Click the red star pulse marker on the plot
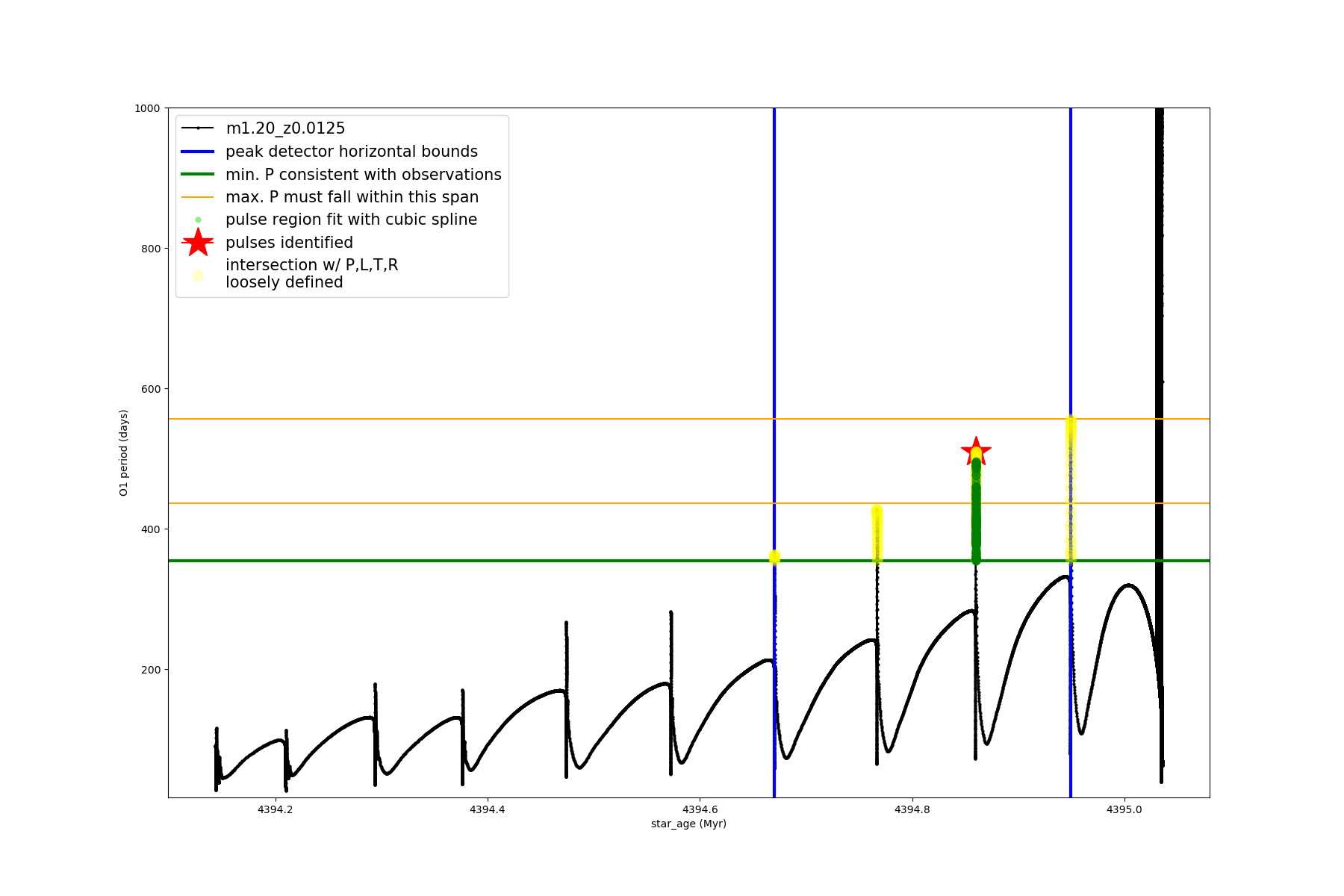The width and height of the screenshot is (1344, 896). pos(976,451)
